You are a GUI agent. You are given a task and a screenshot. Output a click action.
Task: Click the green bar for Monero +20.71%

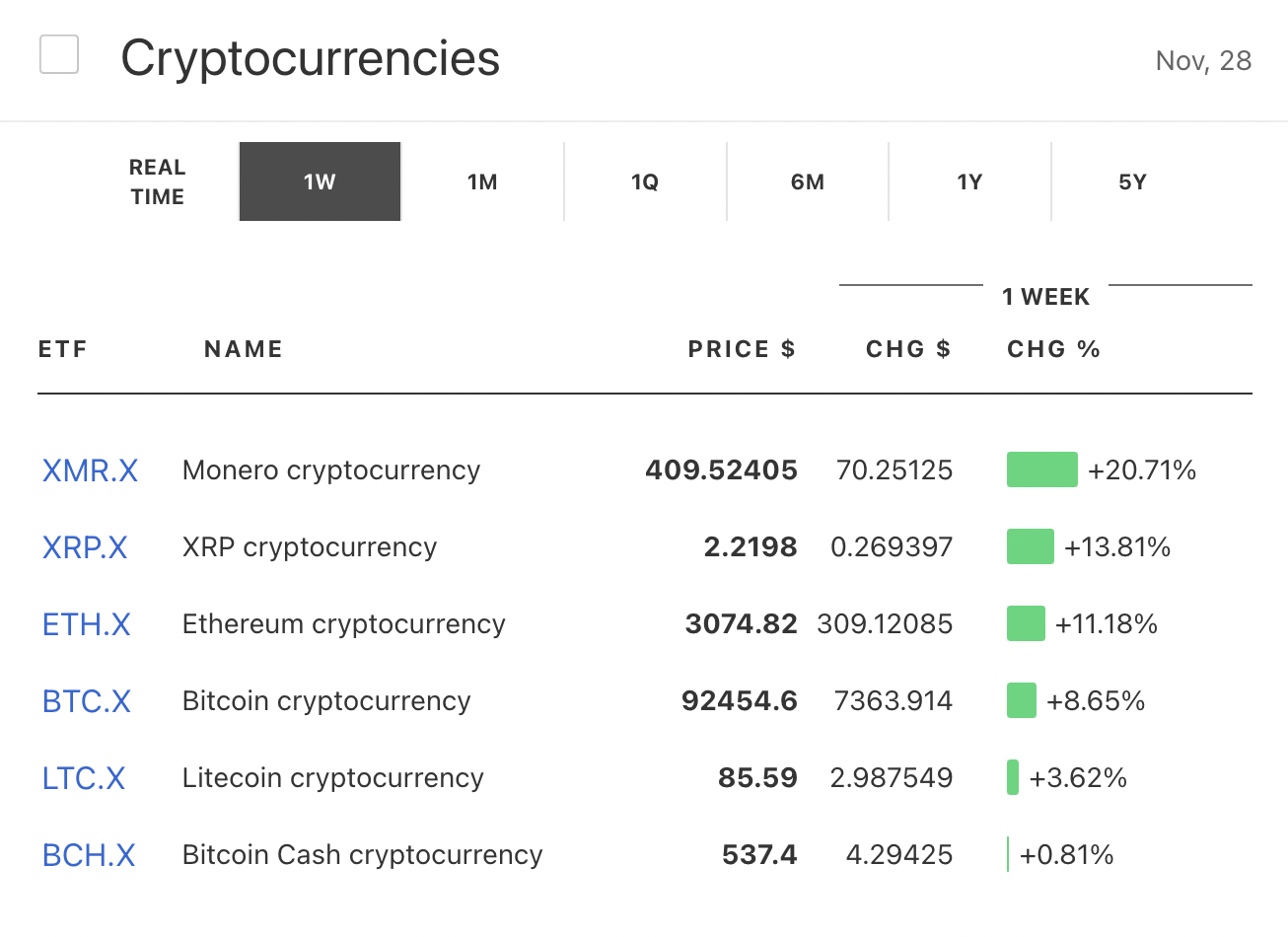coord(1041,469)
